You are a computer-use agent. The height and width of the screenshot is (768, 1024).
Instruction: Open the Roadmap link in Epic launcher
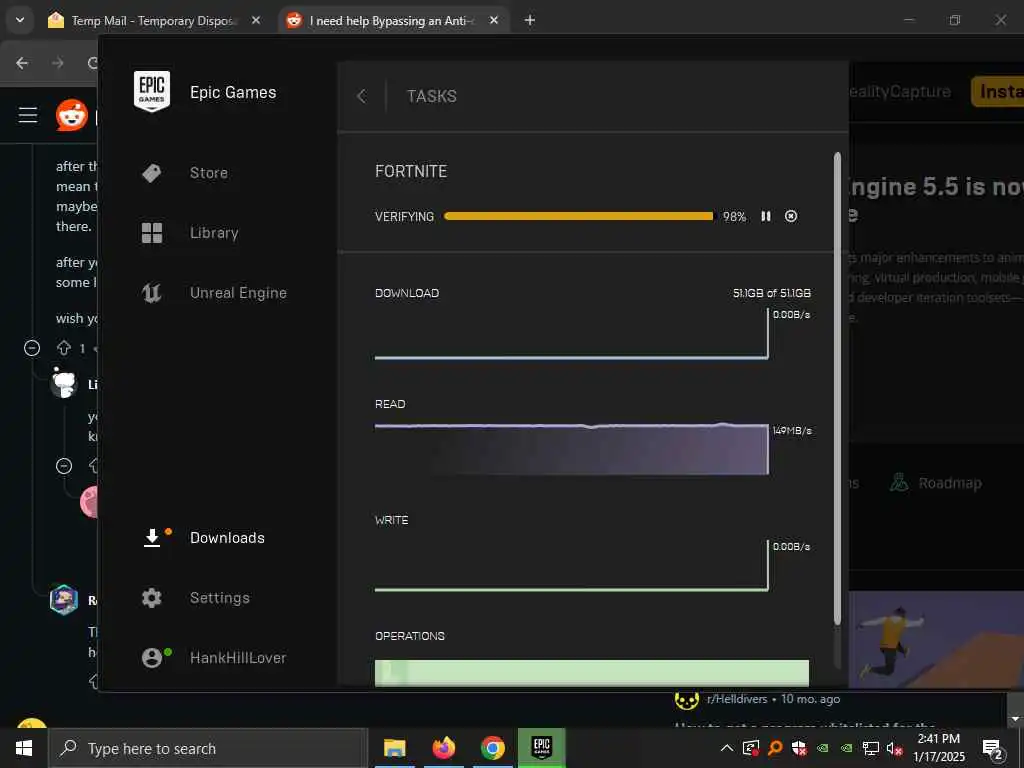[x=936, y=483]
